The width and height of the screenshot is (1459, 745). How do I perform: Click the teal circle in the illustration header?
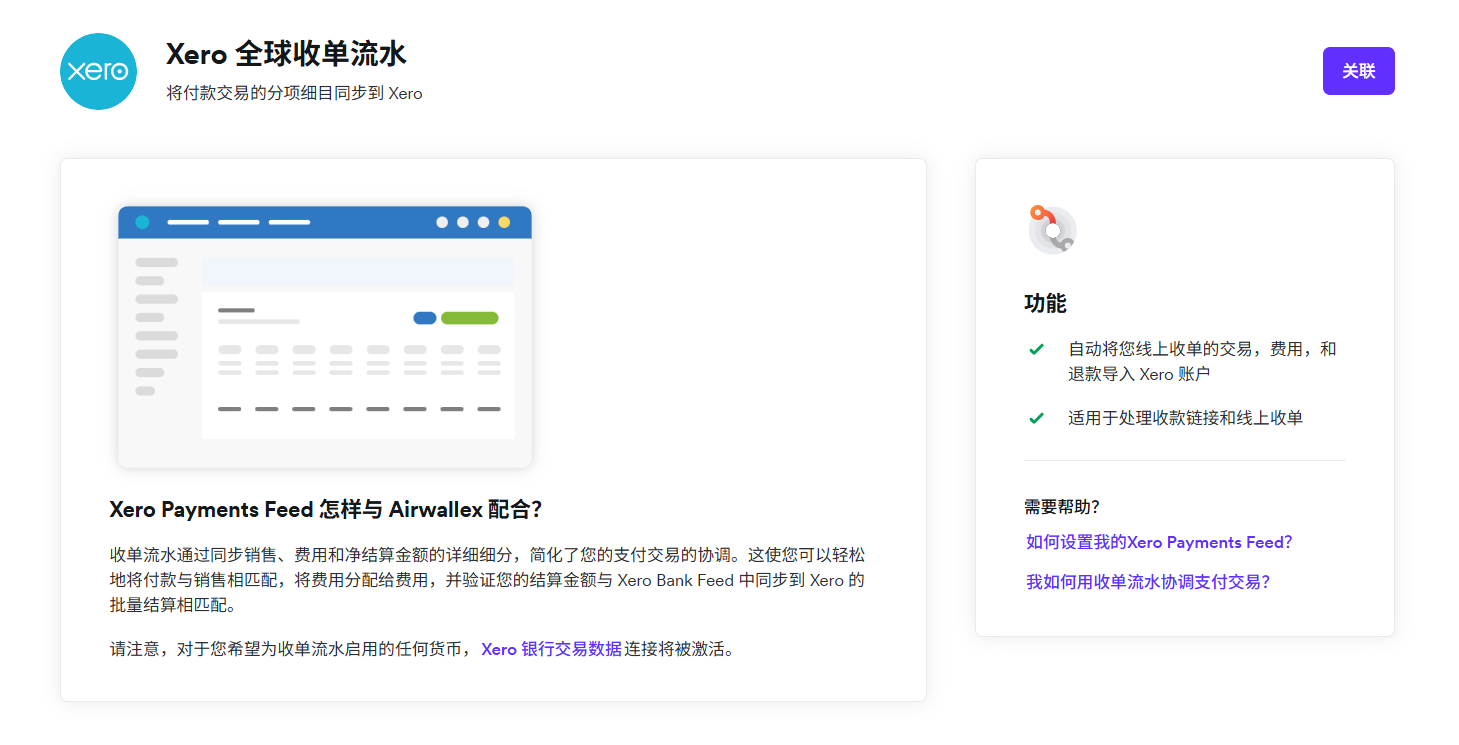(x=142, y=222)
